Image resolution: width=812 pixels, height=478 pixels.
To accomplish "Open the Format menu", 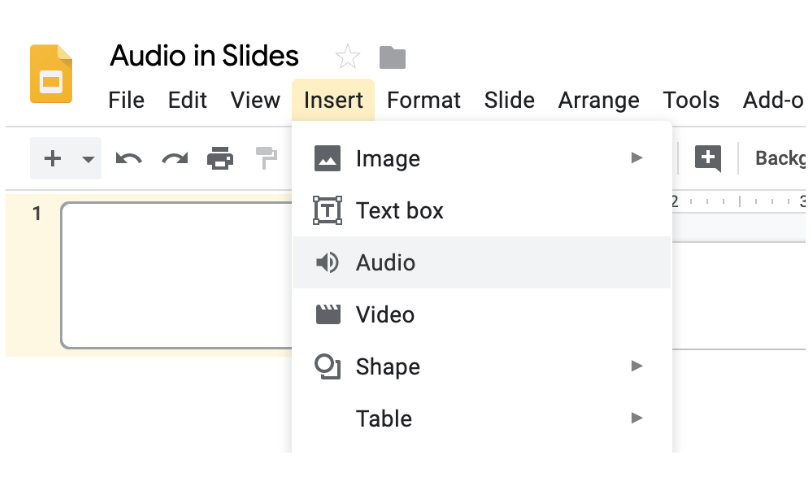I will click(x=424, y=100).
